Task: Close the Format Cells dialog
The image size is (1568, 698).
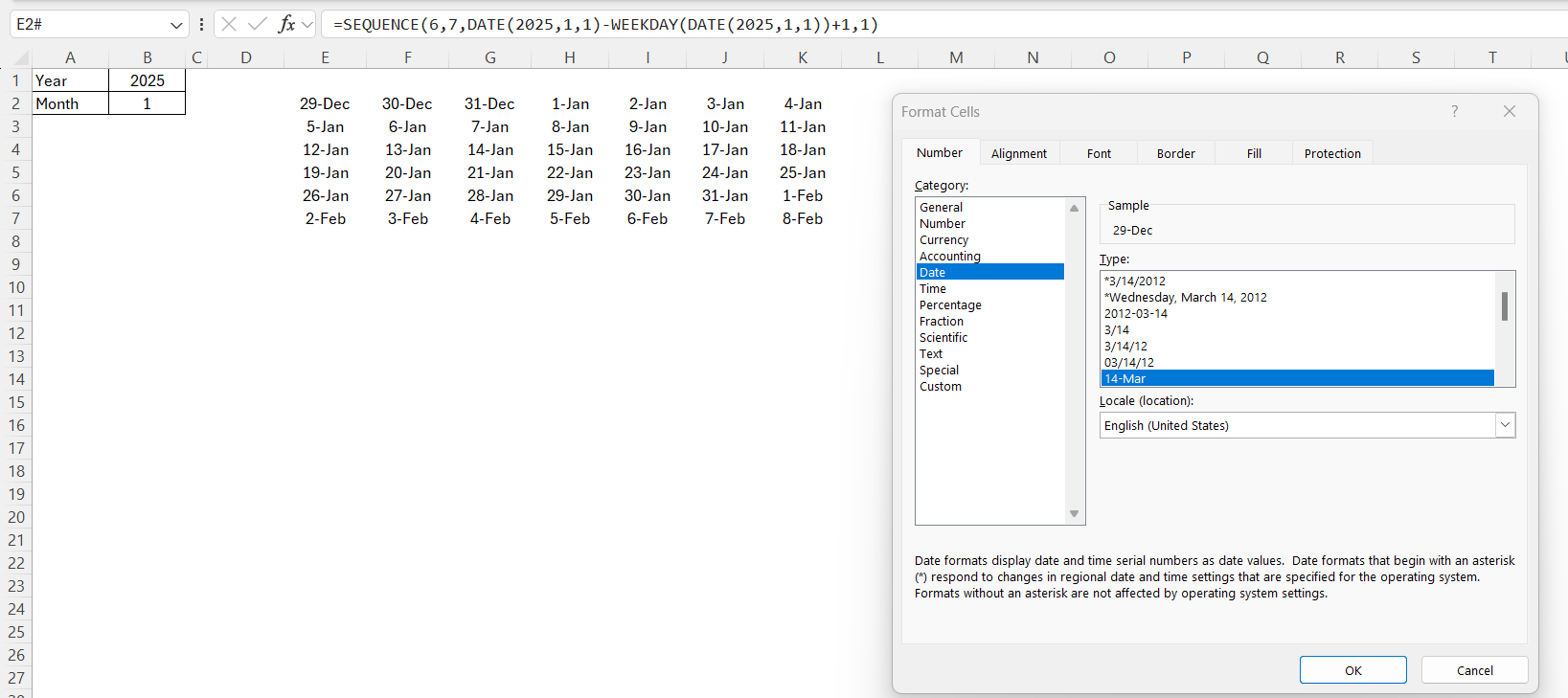Action: [x=1510, y=111]
